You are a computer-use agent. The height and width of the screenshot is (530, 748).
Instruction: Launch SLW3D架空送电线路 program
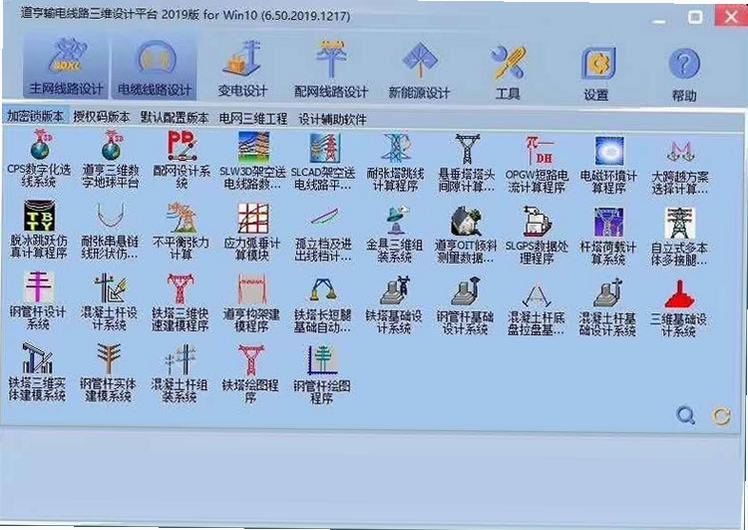(253, 162)
